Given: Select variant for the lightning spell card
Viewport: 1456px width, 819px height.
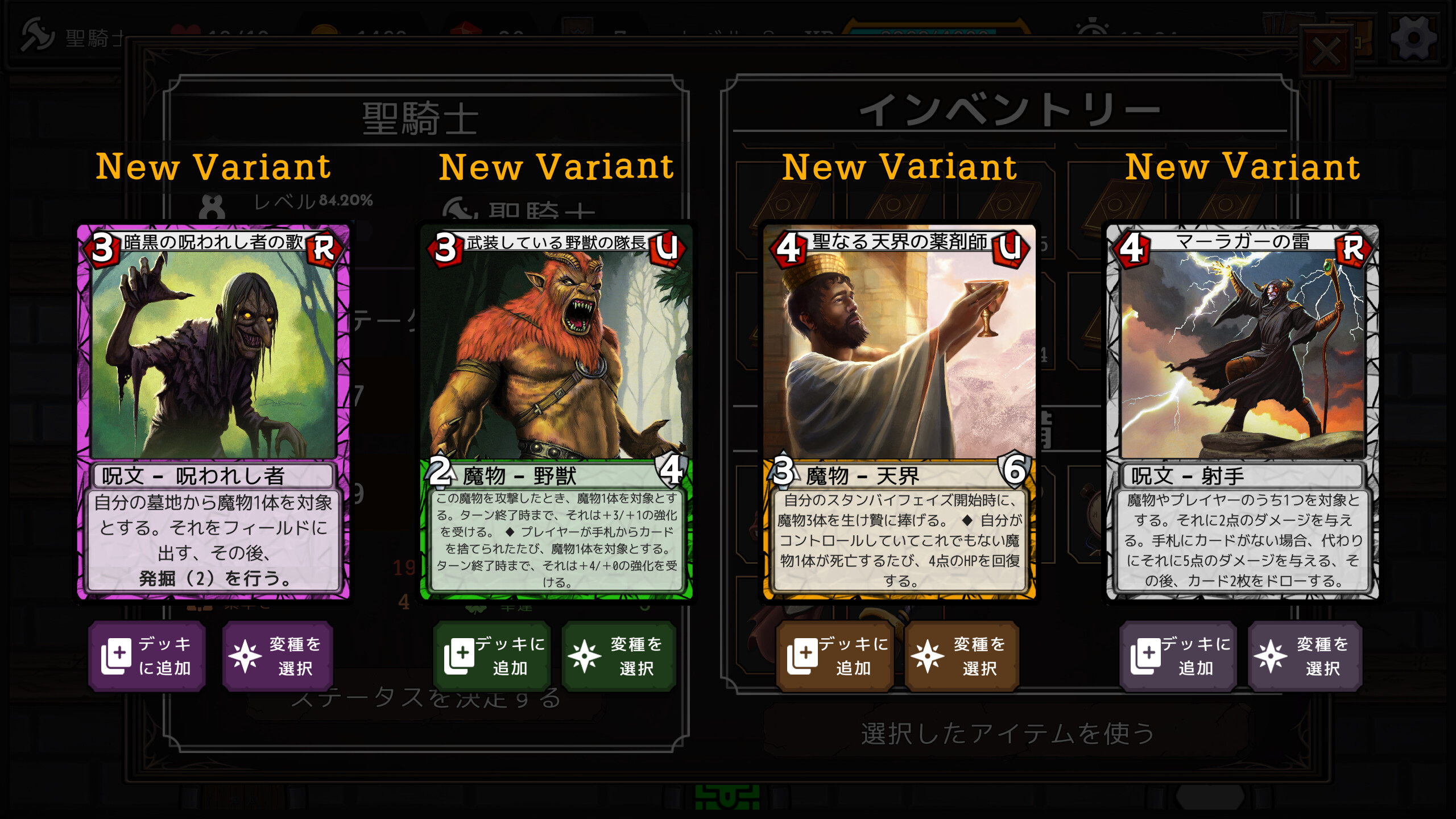Looking at the screenshot, I should [1305, 656].
